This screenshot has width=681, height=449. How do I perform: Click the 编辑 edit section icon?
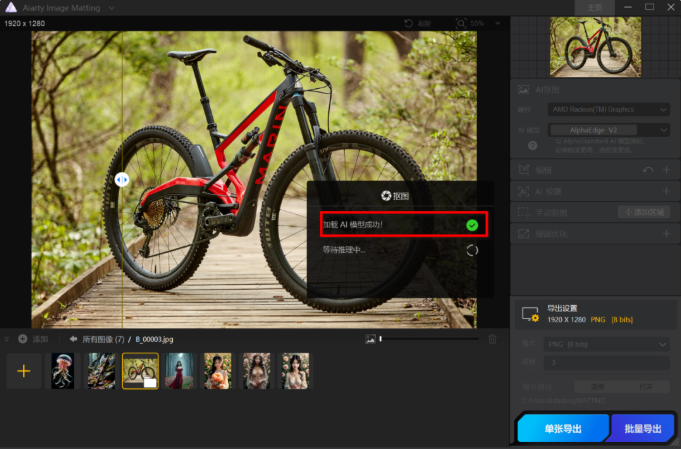coord(524,169)
